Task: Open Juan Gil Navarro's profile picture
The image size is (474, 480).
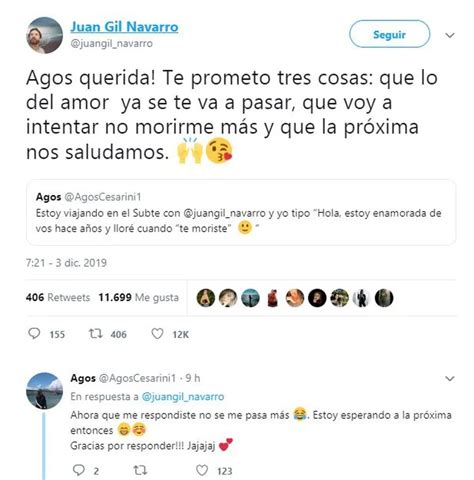Action: point(44,35)
